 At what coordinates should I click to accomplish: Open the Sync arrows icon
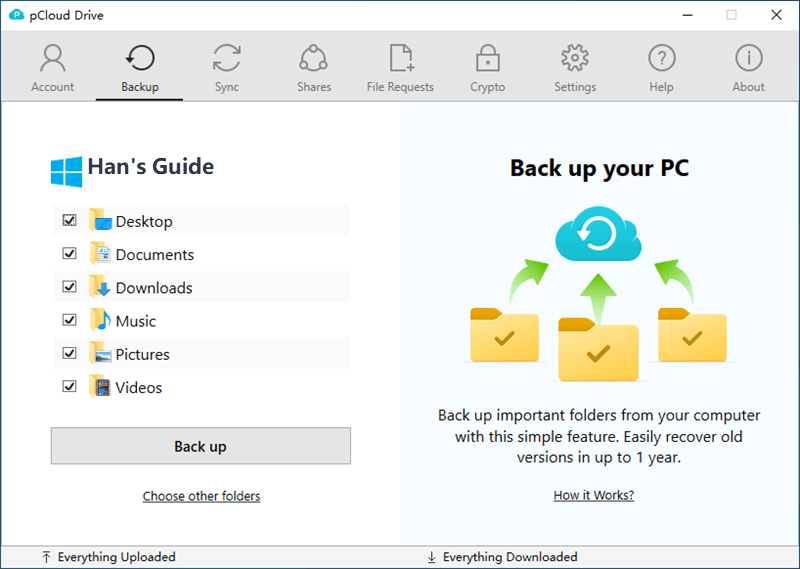coord(227,58)
